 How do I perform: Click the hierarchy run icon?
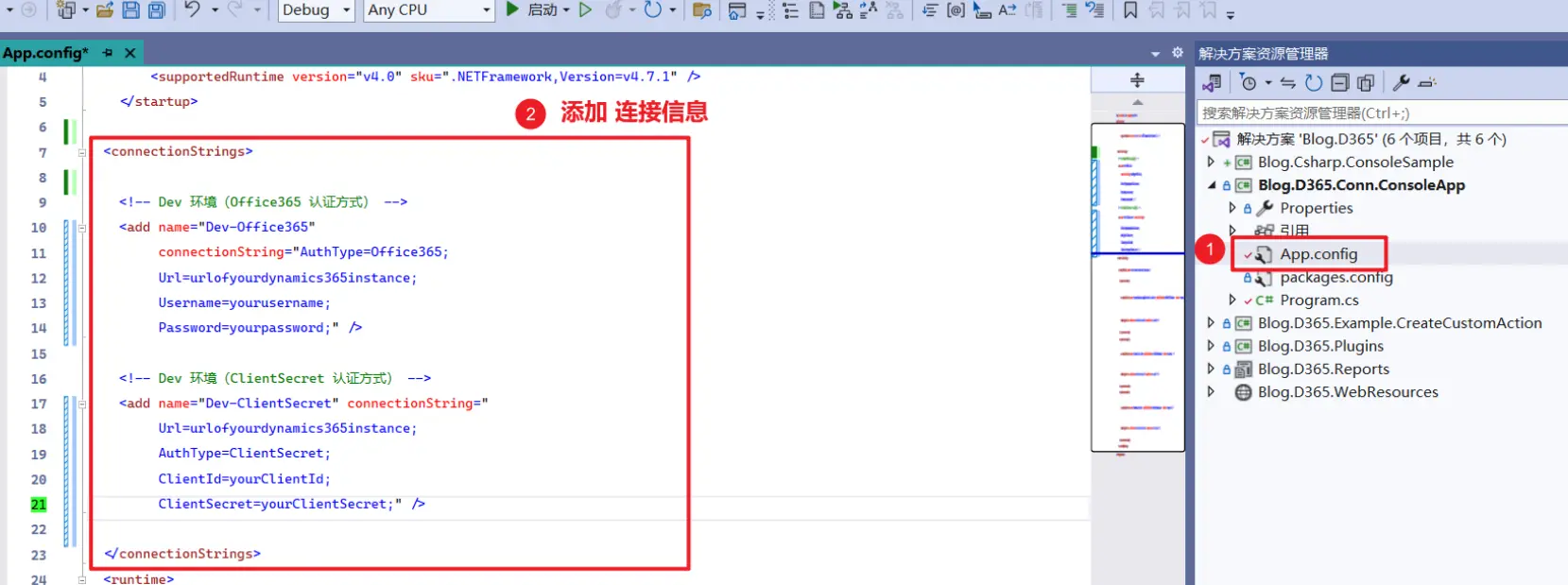pyautogui.click(x=843, y=10)
